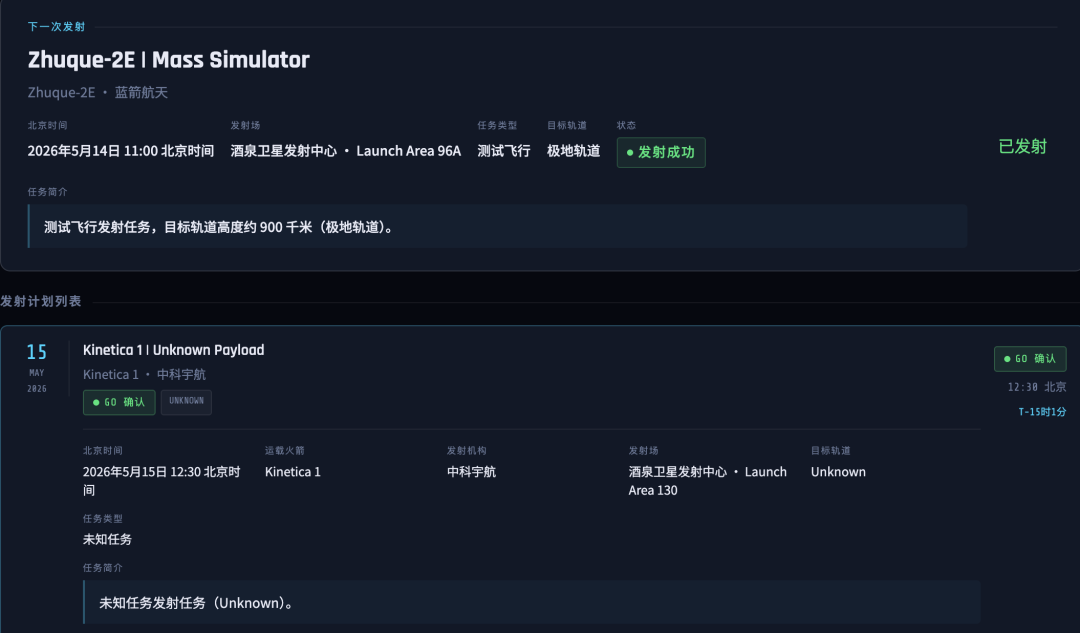Click the 已发射 label
Image resolution: width=1080 pixels, height=633 pixels.
coord(1022,147)
